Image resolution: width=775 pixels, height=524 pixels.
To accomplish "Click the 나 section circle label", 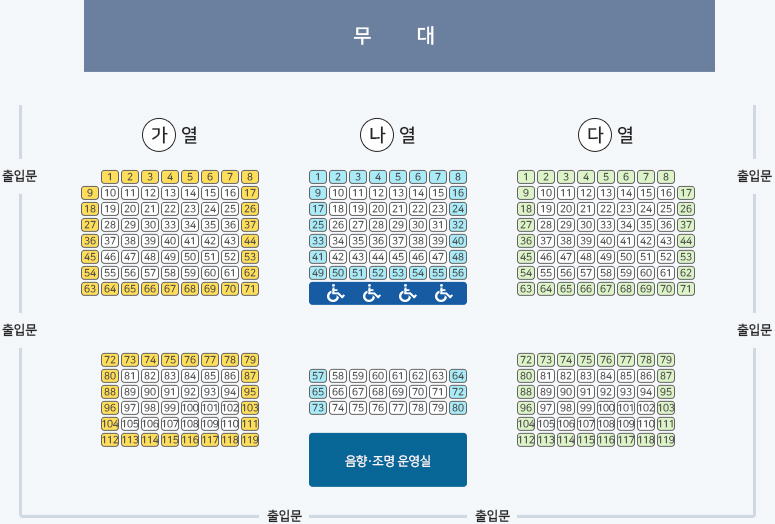I will [x=377, y=134].
